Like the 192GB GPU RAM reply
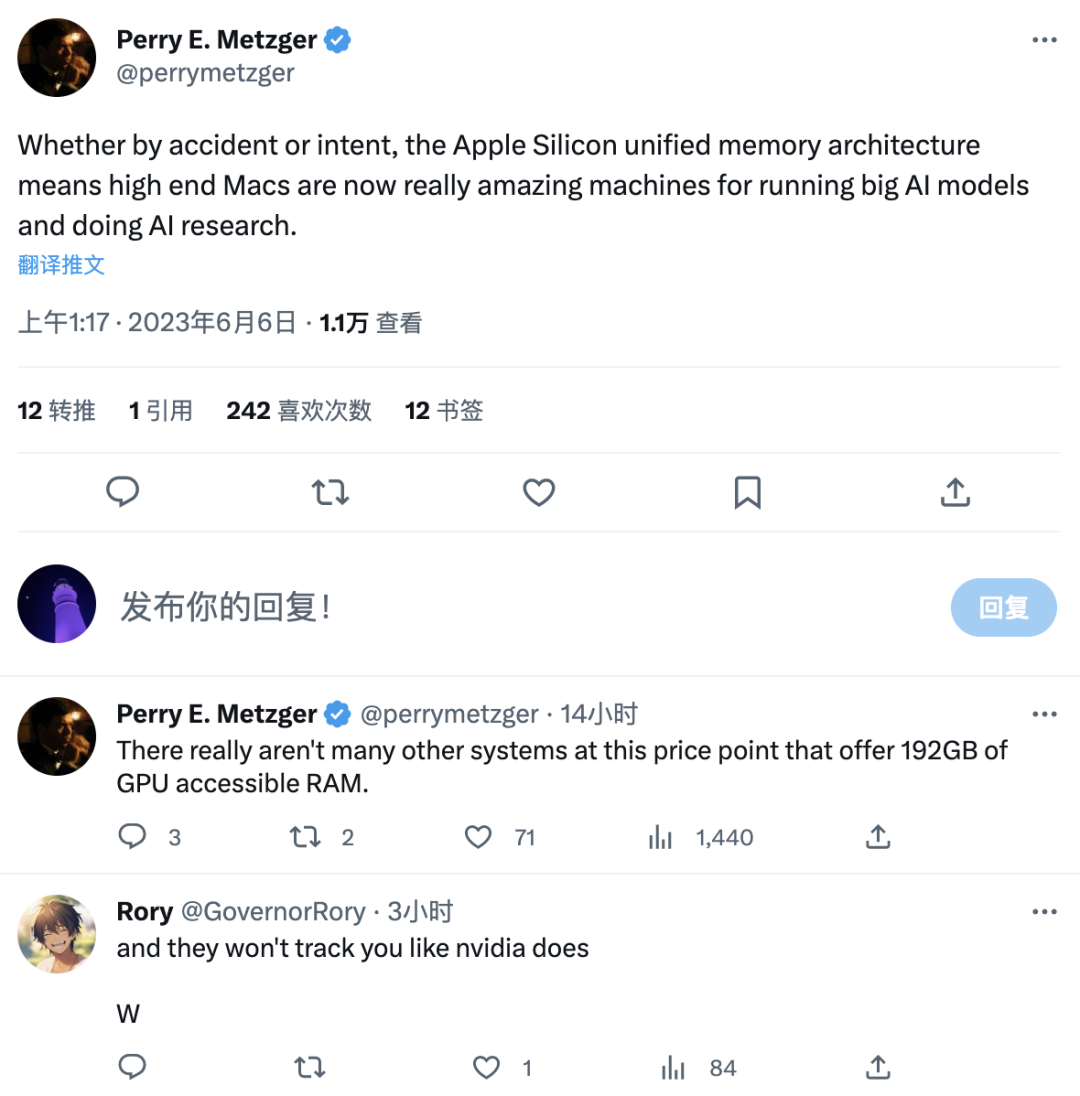Viewport: 1080px width, 1096px height. click(478, 837)
